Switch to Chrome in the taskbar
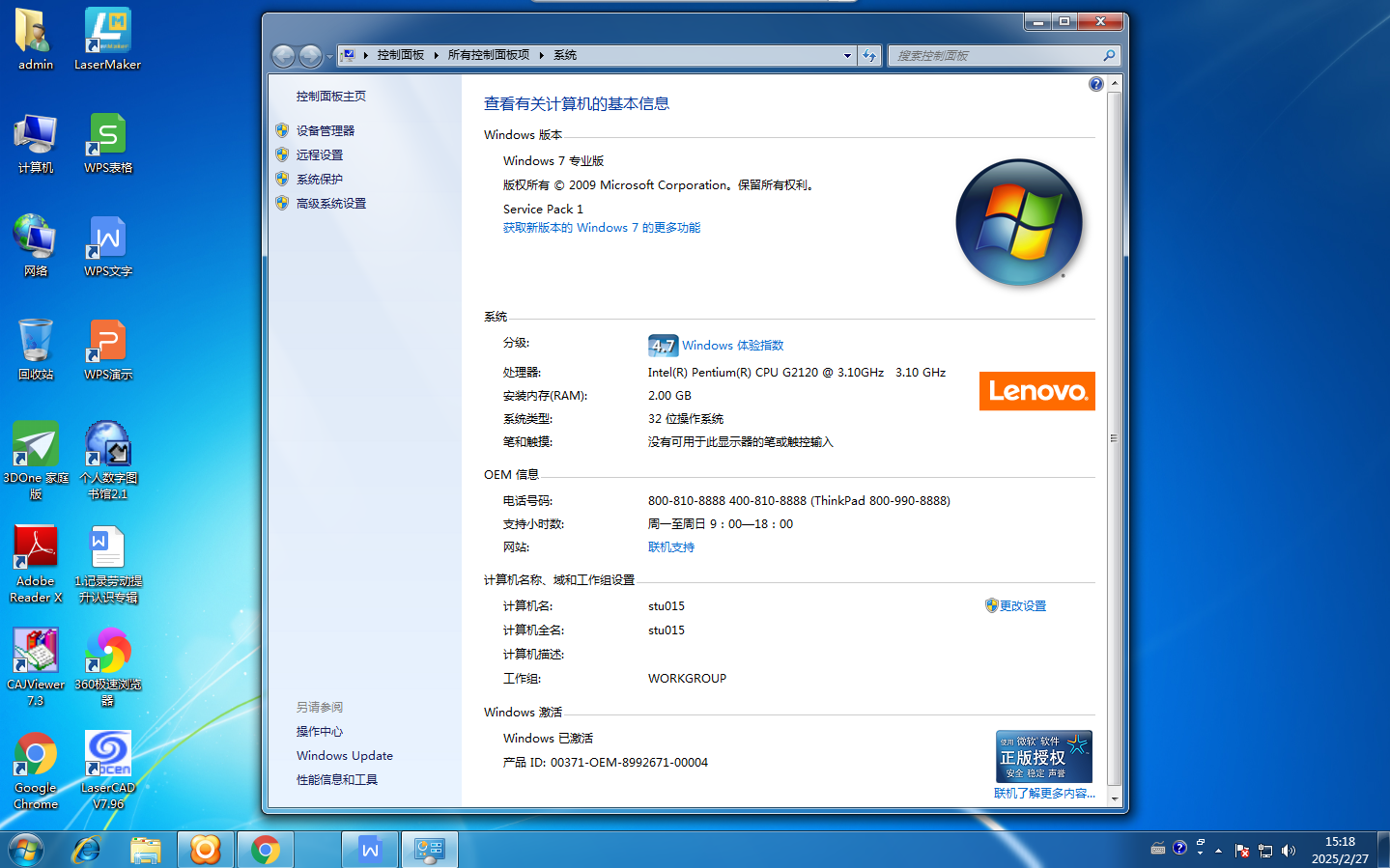This screenshot has height=868, width=1390. (265, 850)
